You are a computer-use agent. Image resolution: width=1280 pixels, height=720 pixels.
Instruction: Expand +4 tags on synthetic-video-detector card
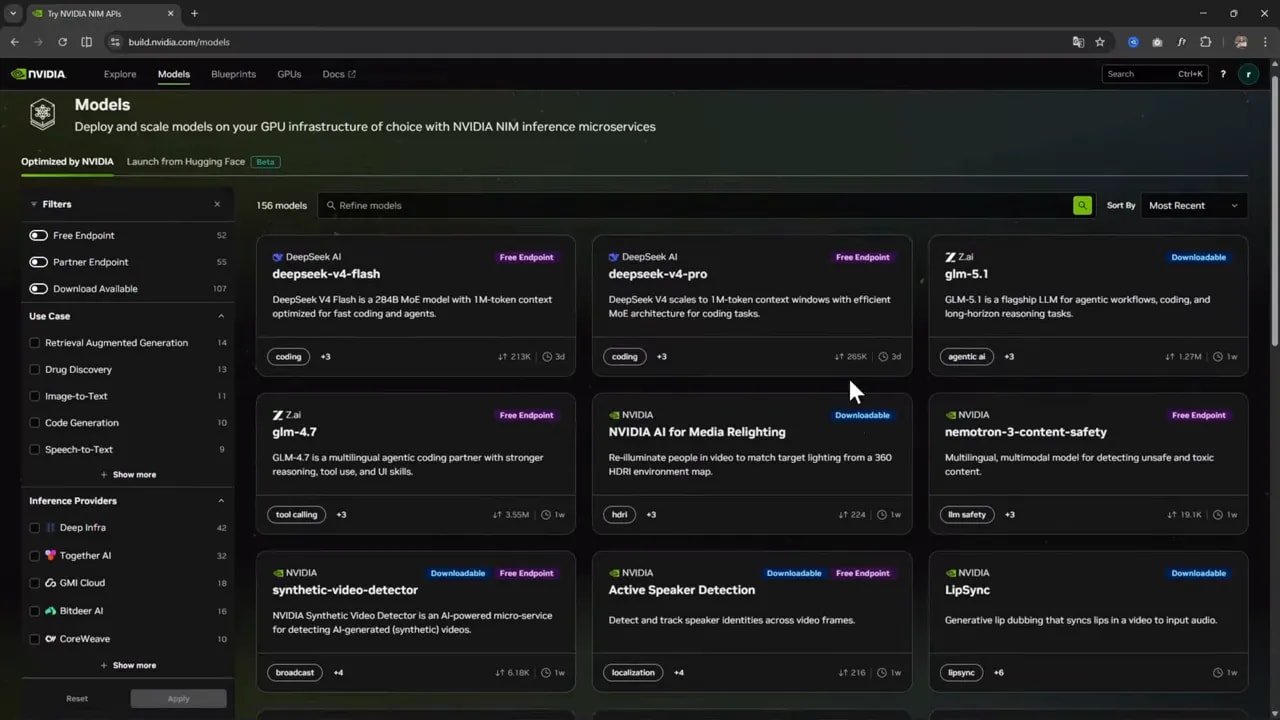338,673
